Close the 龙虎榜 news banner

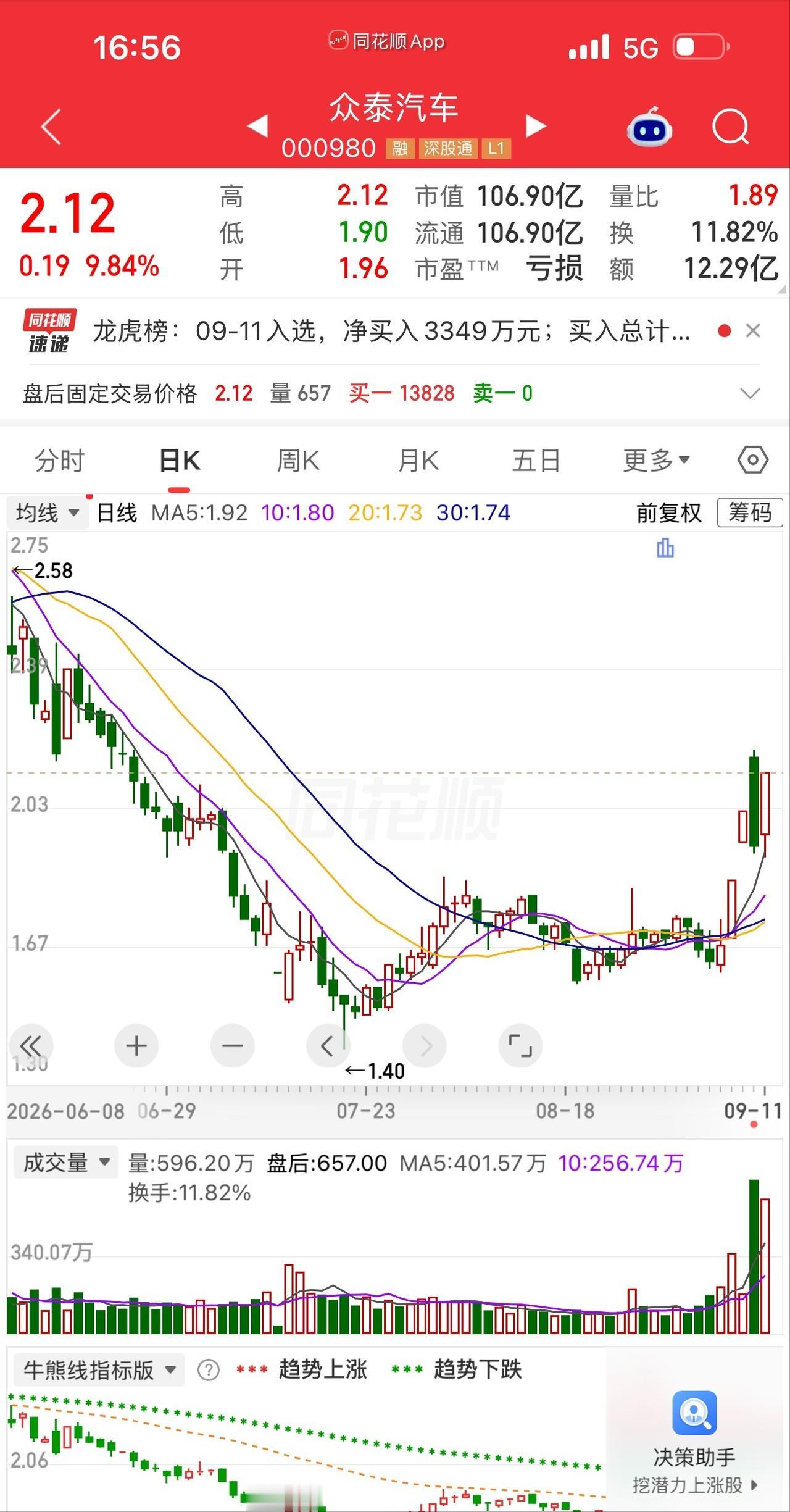tap(752, 331)
